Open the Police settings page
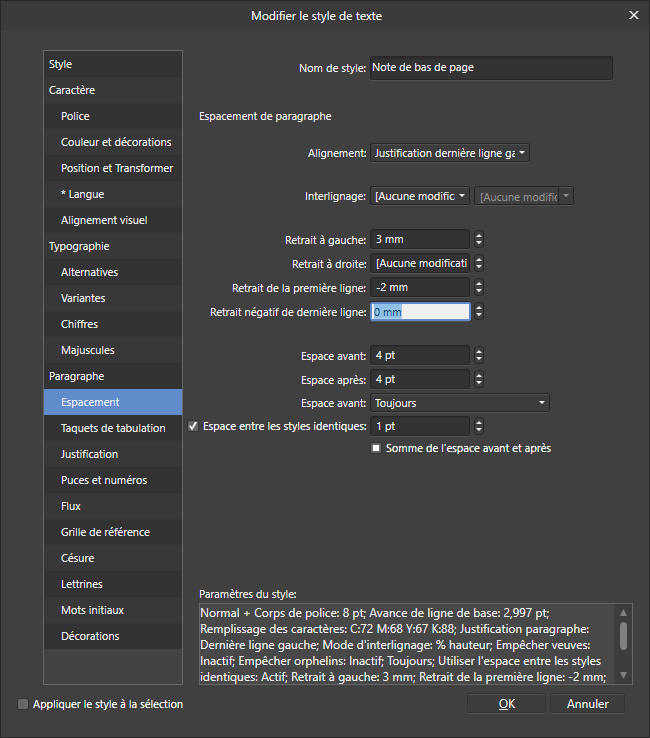The image size is (650, 738). coord(113,116)
